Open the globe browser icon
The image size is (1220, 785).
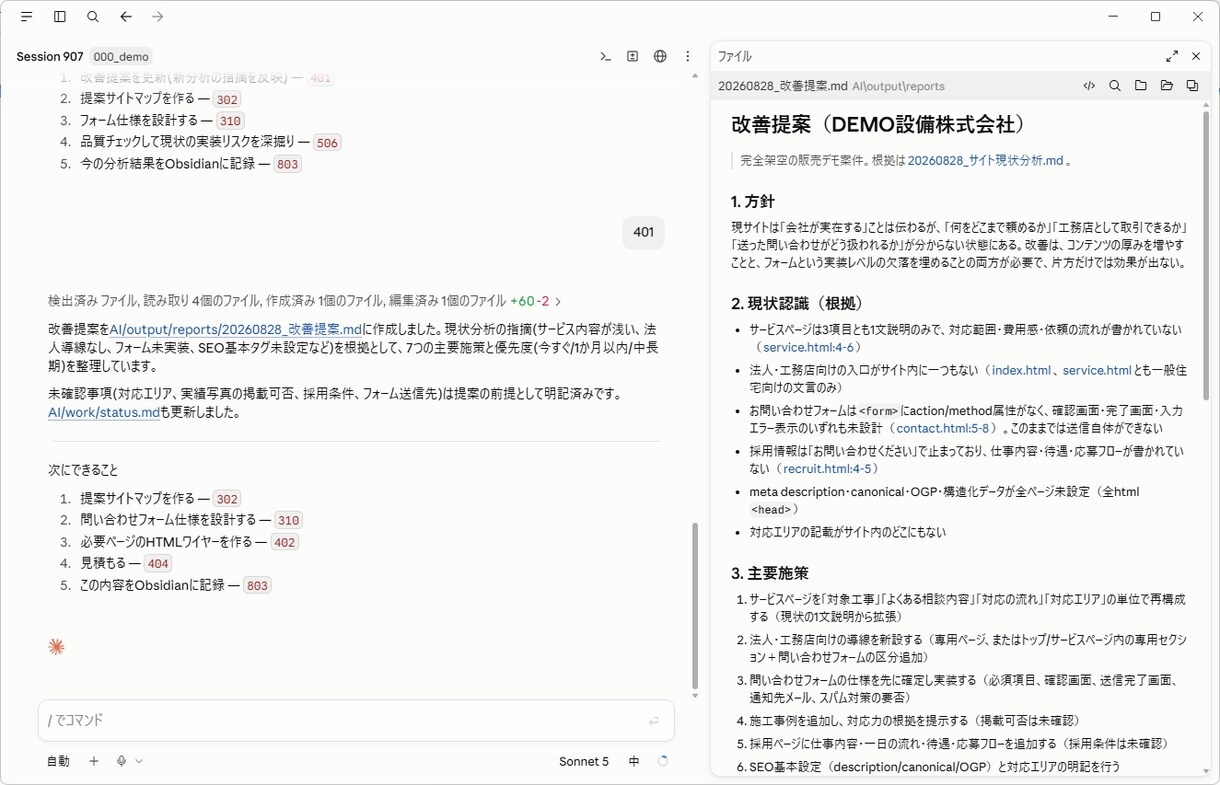660,57
